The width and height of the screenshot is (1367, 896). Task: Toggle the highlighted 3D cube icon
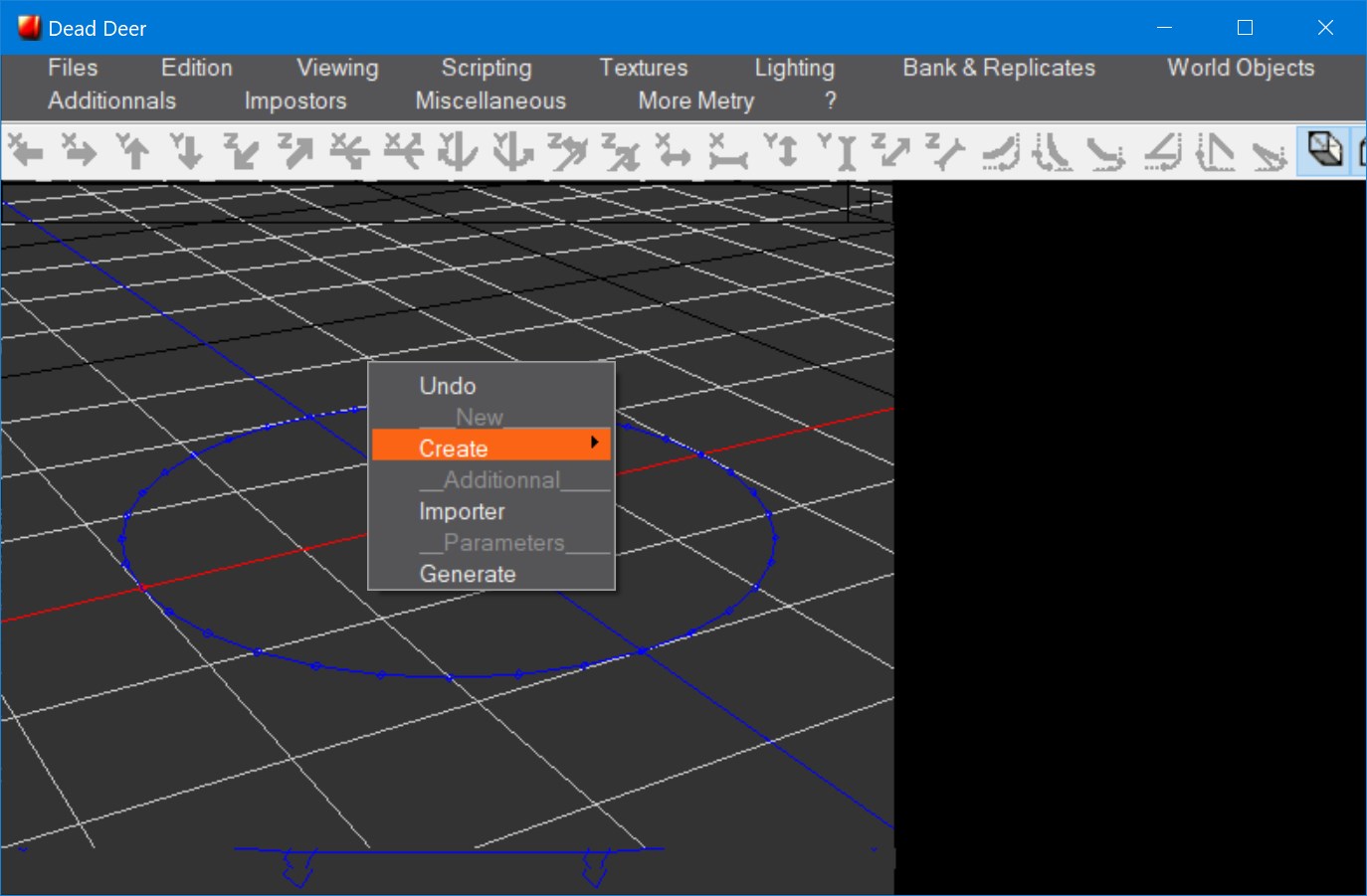(1324, 151)
